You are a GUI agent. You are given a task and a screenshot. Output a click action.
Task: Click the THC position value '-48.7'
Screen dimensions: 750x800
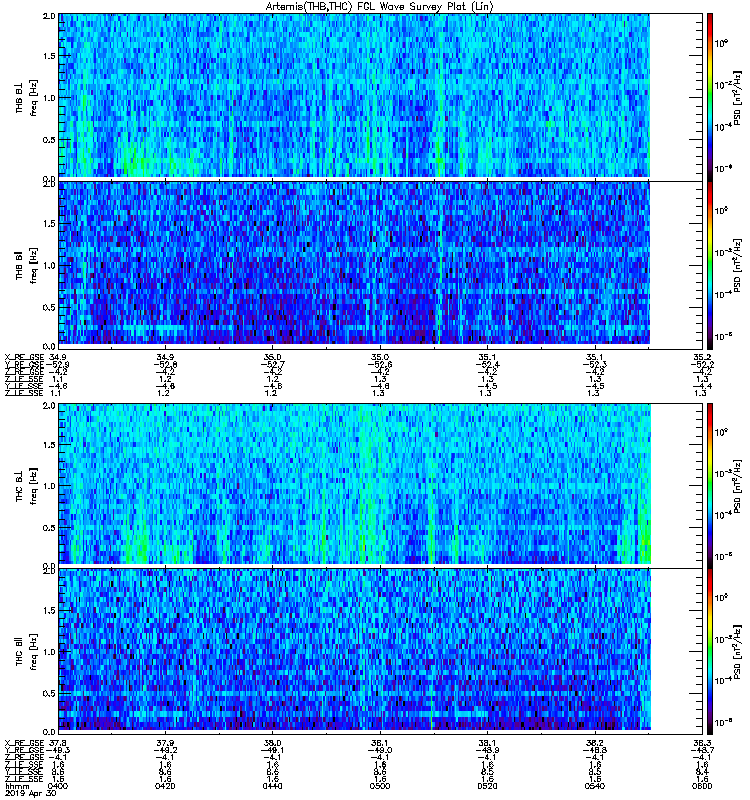702,751
